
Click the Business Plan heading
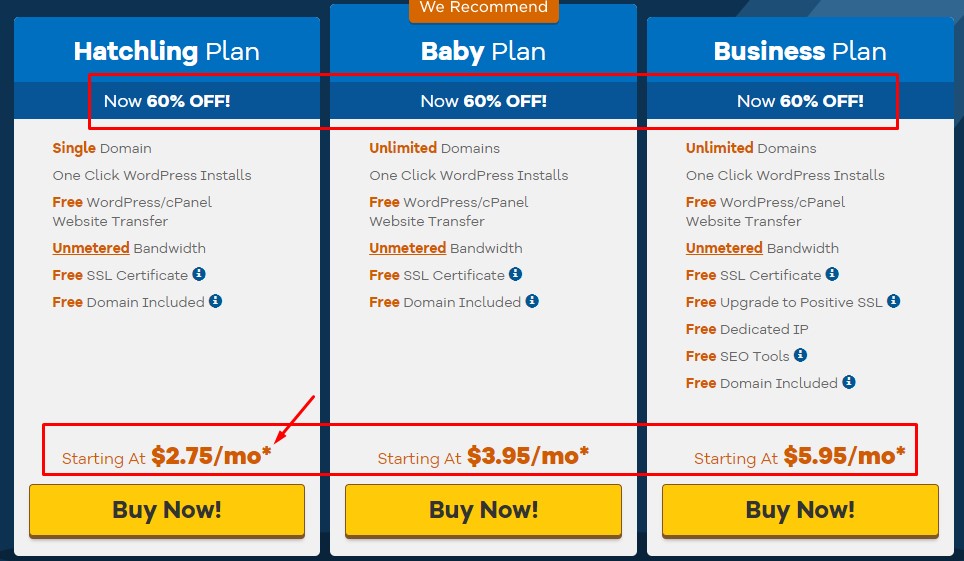pyautogui.click(x=800, y=51)
